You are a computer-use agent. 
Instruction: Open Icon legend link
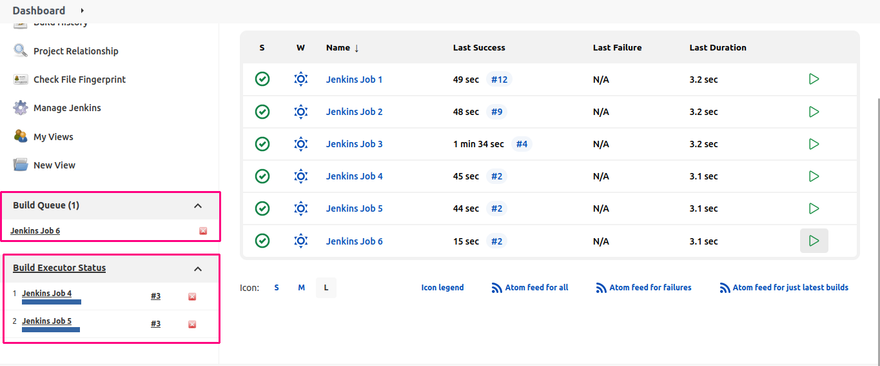pos(442,287)
